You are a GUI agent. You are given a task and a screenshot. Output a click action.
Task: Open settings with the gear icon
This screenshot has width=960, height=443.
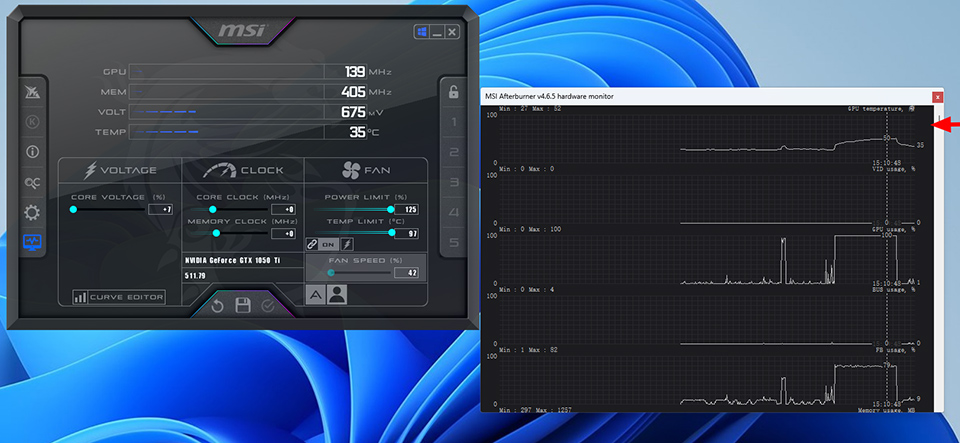[33, 212]
